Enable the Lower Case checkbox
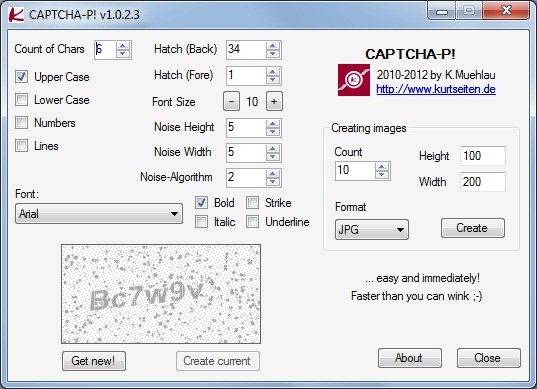Image resolution: width=537 pixels, height=389 pixels. tap(22, 100)
